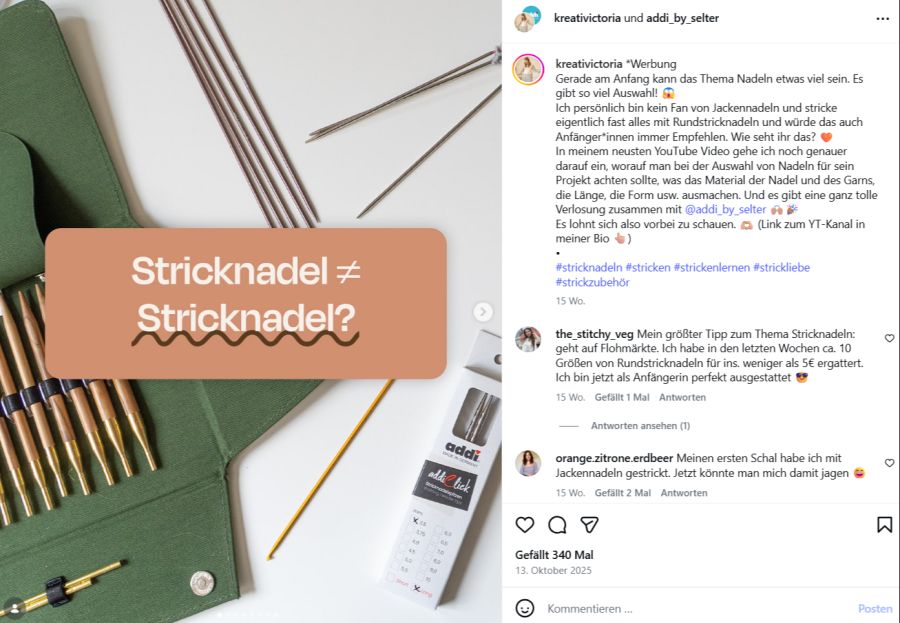Like orange.zitrone.erdbeer's comment

pos(889,463)
